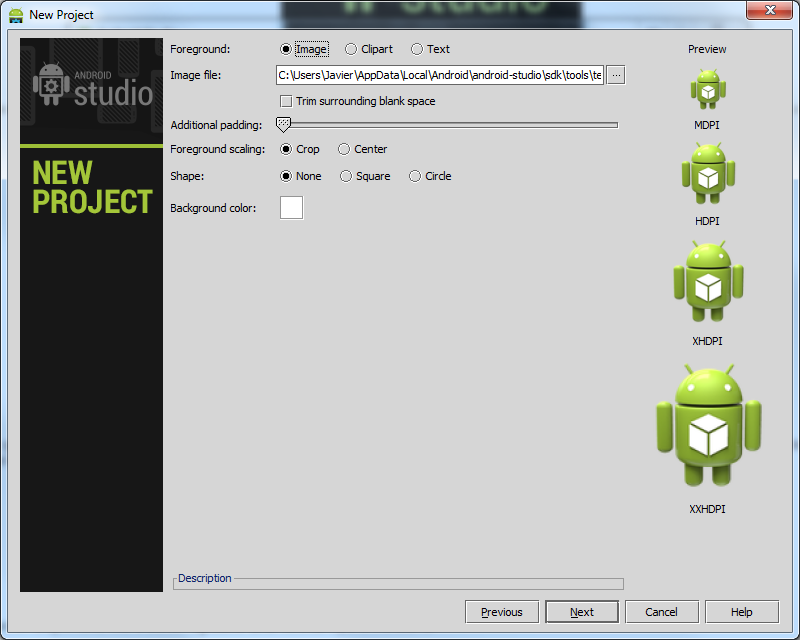Open the Background color swatch
This screenshot has width=800, height=640.
point(291,208)
